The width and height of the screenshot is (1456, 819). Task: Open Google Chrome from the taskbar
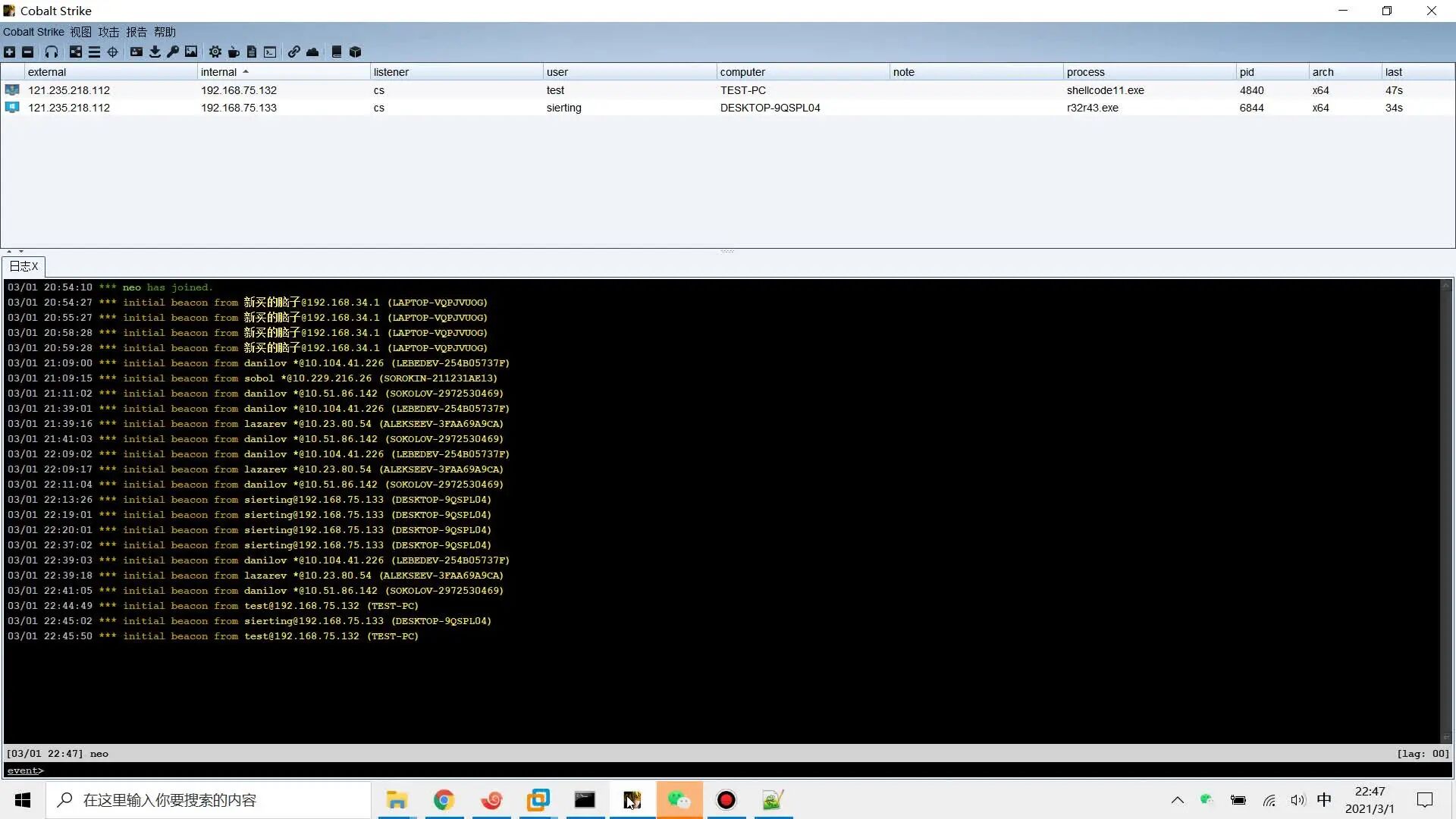coord(444,800)
